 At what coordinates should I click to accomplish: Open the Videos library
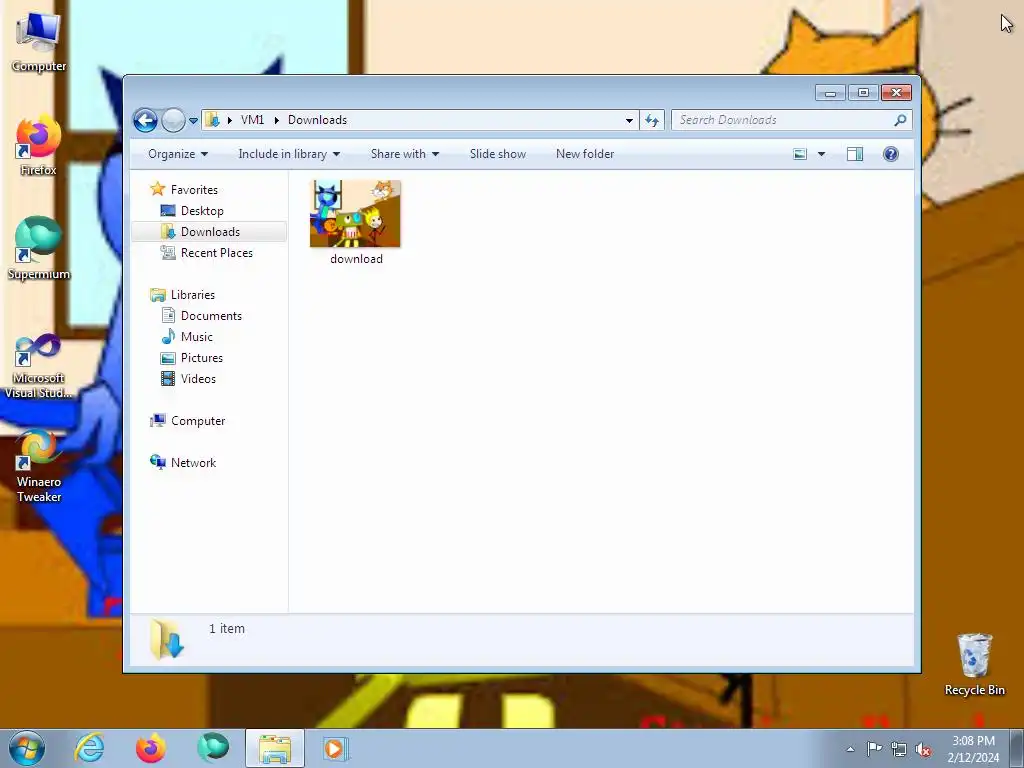(x=198, y=379)
